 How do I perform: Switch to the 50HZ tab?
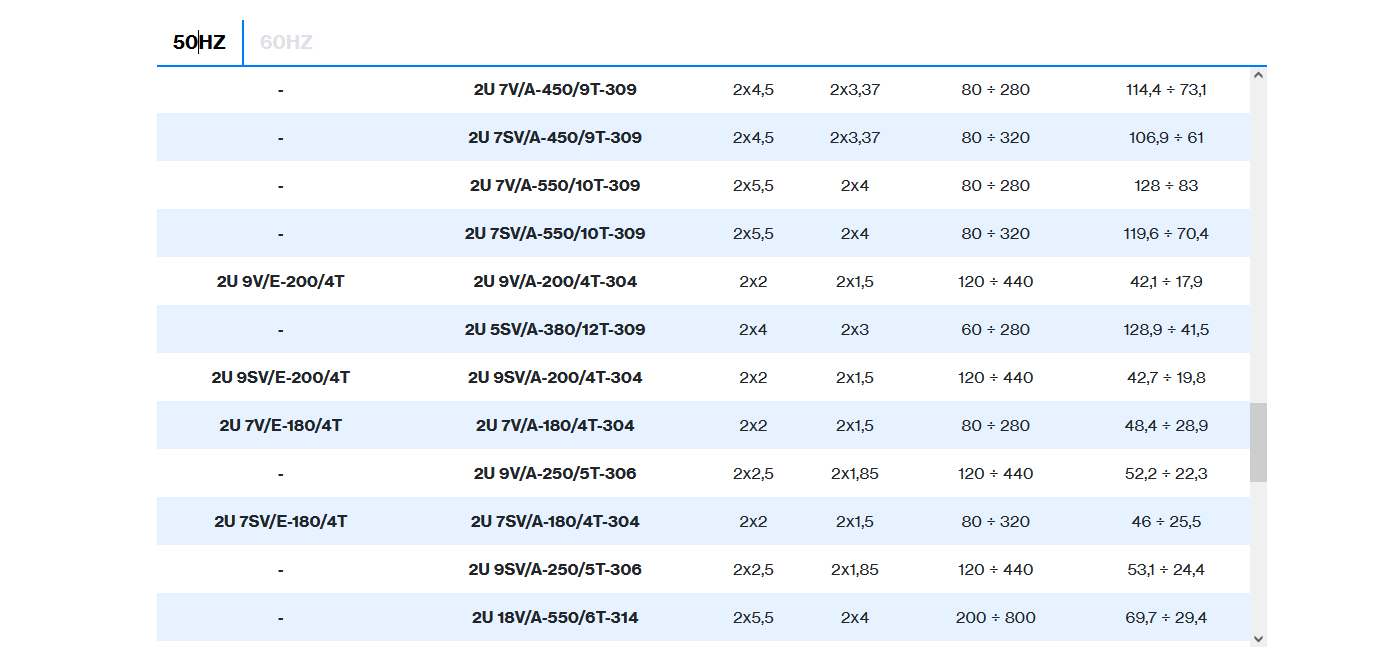coord(199,42)
